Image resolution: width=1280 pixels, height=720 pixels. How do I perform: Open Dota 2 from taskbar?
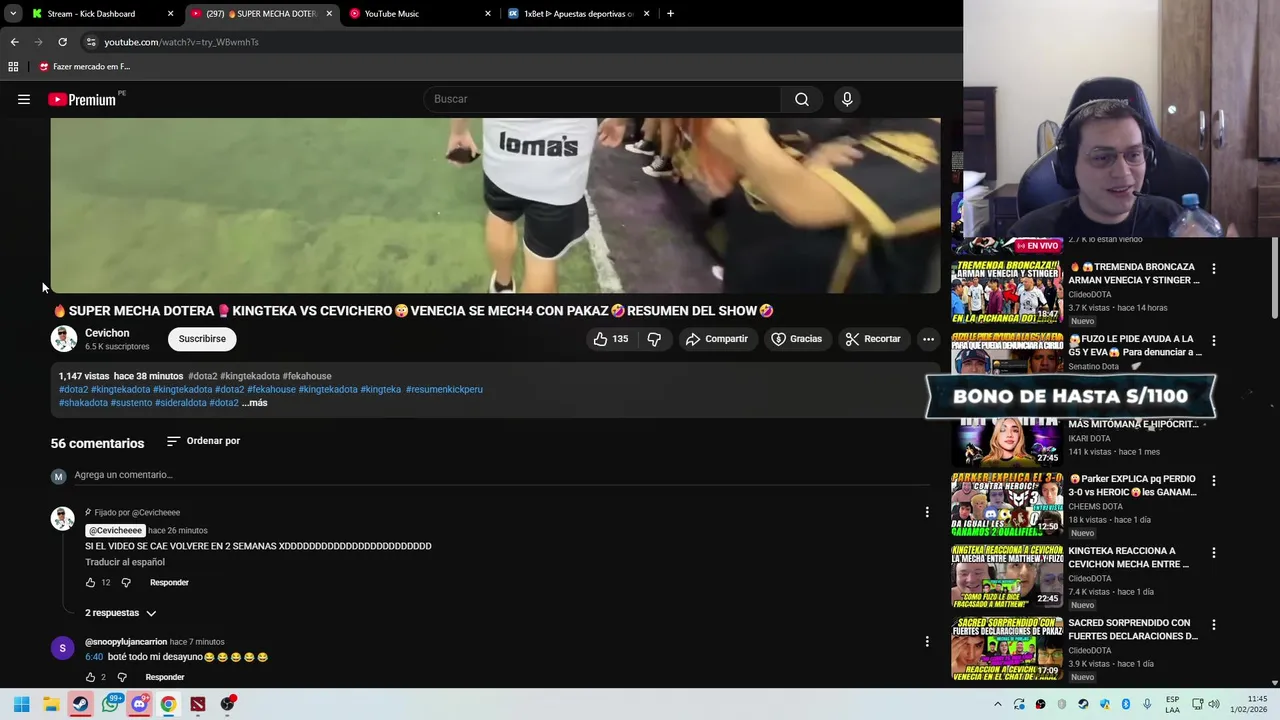coord(198,704)
